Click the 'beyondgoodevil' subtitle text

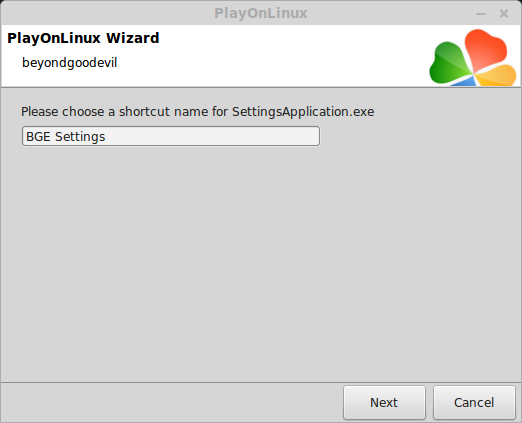[x=69, y=63]
